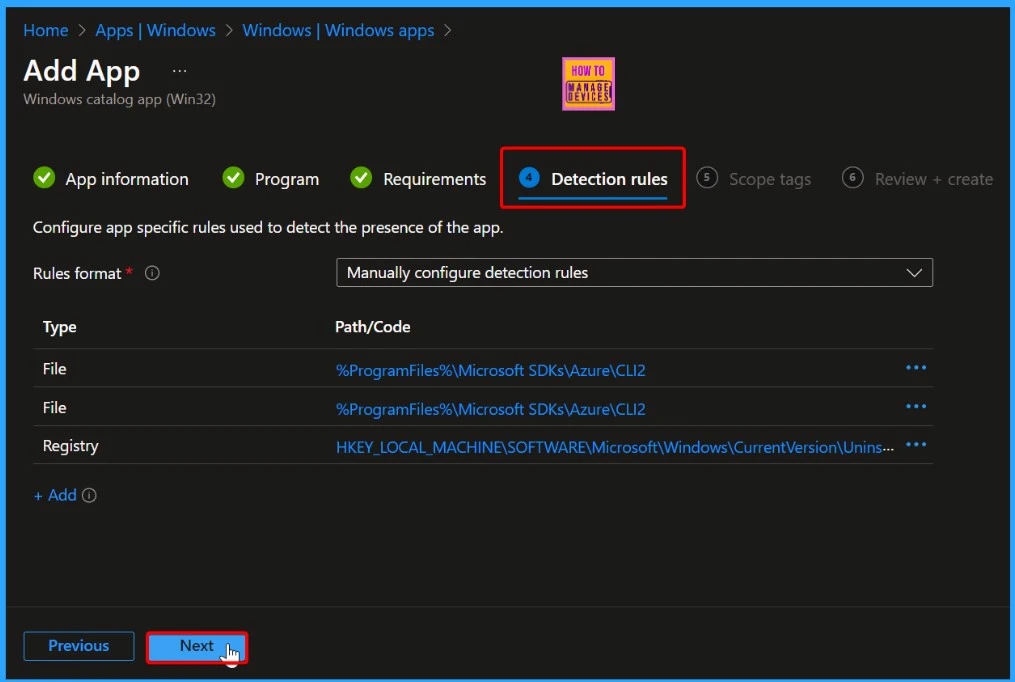This screenshot has width=1015, height=682.
Task: Open the Windows | Windows apps breadcrumb
Action: point(338,30)
